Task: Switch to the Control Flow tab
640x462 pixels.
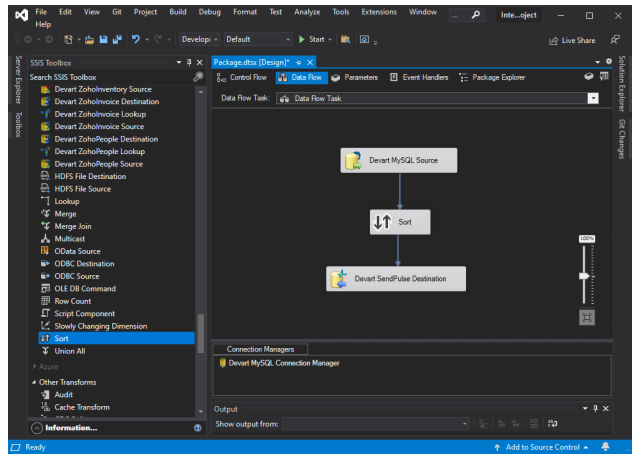Action: [x=242, y=78]
